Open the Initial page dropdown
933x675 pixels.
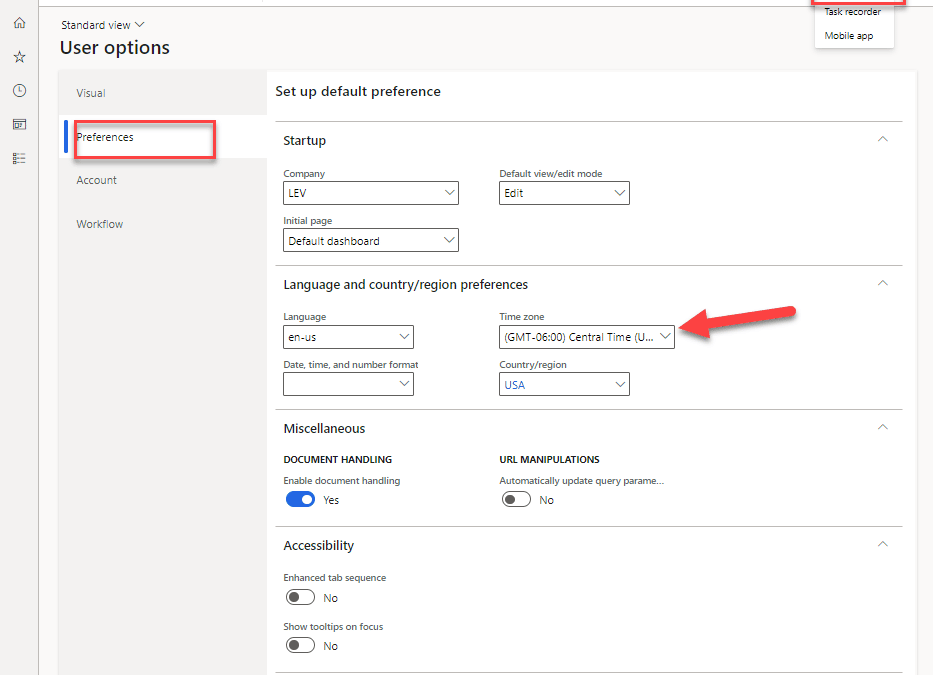tap(371, 240)
